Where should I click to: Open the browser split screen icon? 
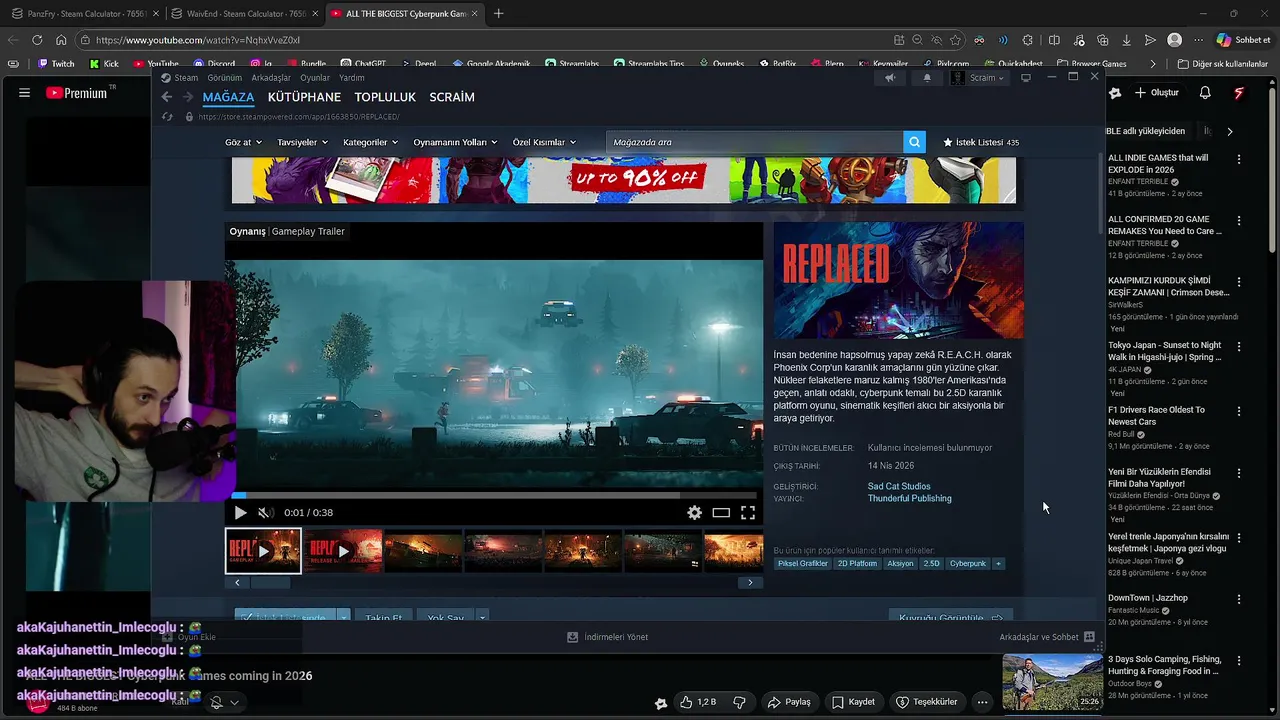[x=1054, y=40]
